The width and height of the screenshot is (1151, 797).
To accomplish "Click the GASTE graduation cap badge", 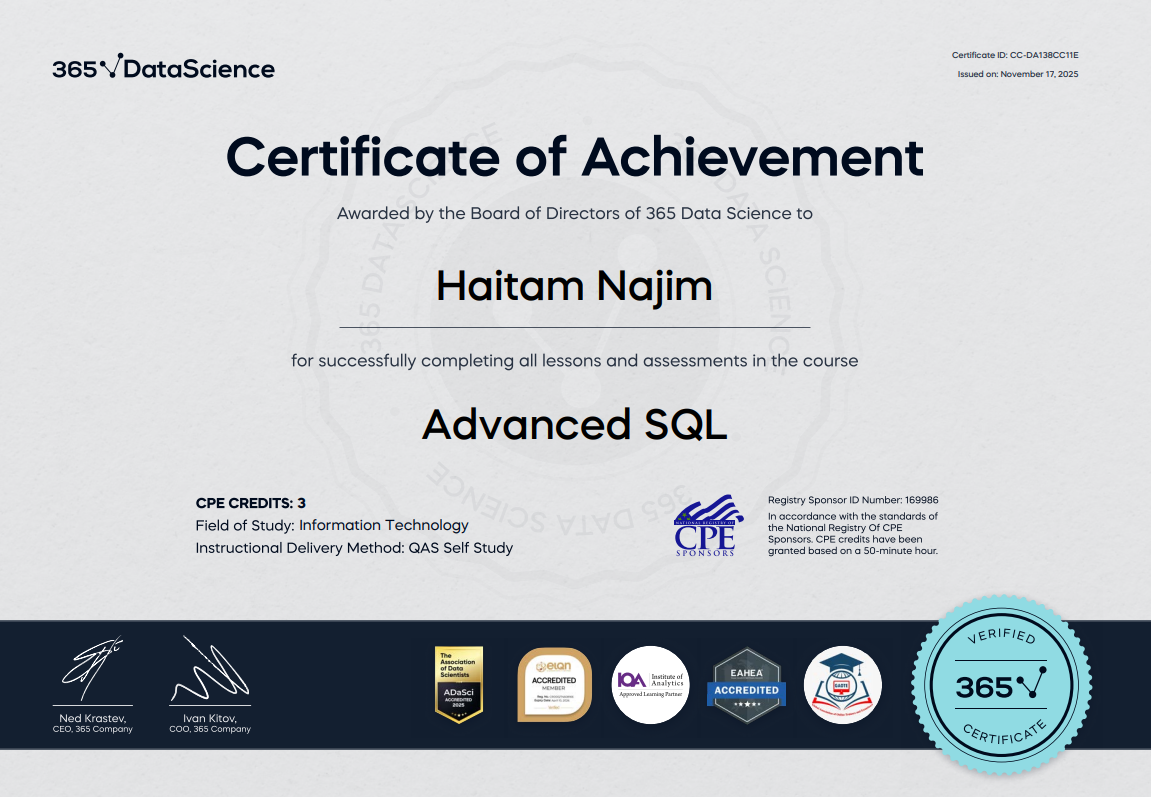I will [x=843, y=684].
